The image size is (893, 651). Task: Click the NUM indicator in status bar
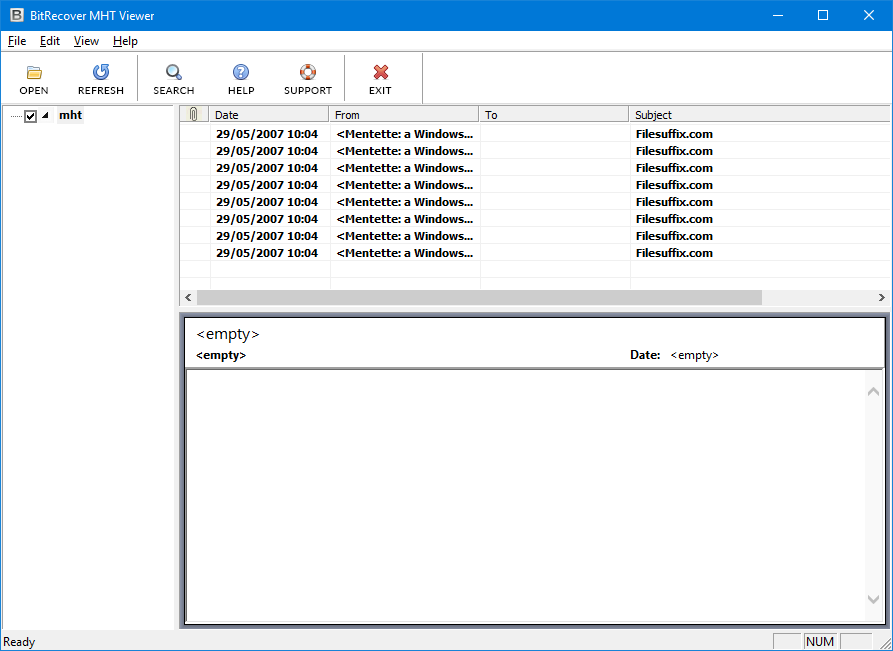click(x=820, y=642)
